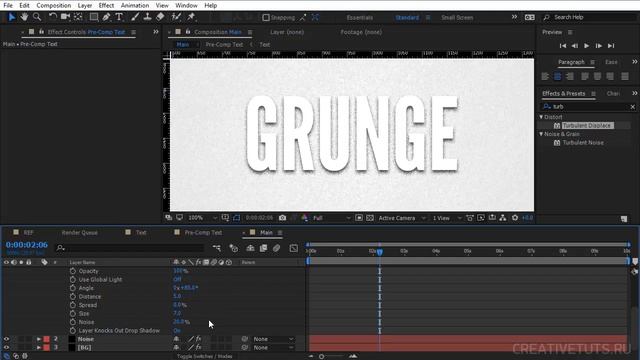Viewport: 640px width, 360px height.
Task: Open the Effect menu
Action: coord(106,5)
